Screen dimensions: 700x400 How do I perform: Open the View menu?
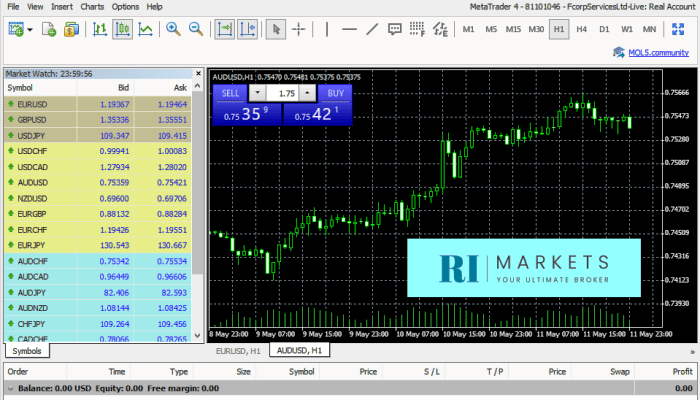pos(35,7)
